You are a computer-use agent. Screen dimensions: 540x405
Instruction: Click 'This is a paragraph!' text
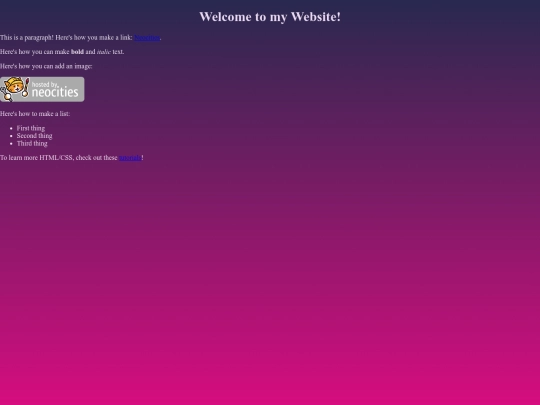(x=27, y=38)
